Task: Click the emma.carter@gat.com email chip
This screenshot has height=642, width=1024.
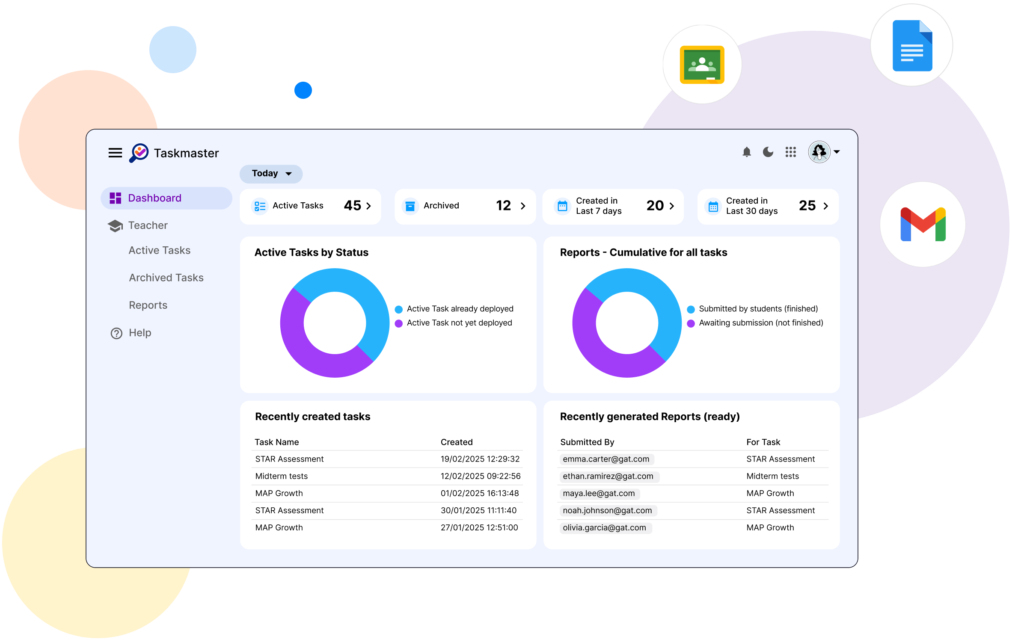Action: tap(606, 459)
